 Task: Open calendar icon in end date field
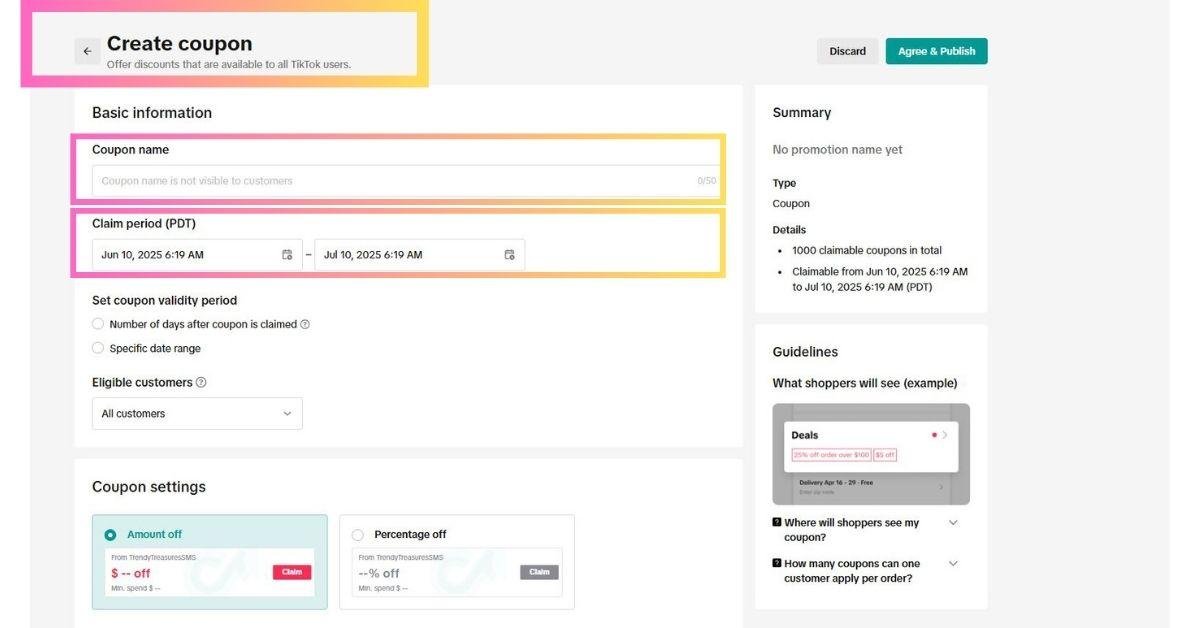tap(509, 255)
